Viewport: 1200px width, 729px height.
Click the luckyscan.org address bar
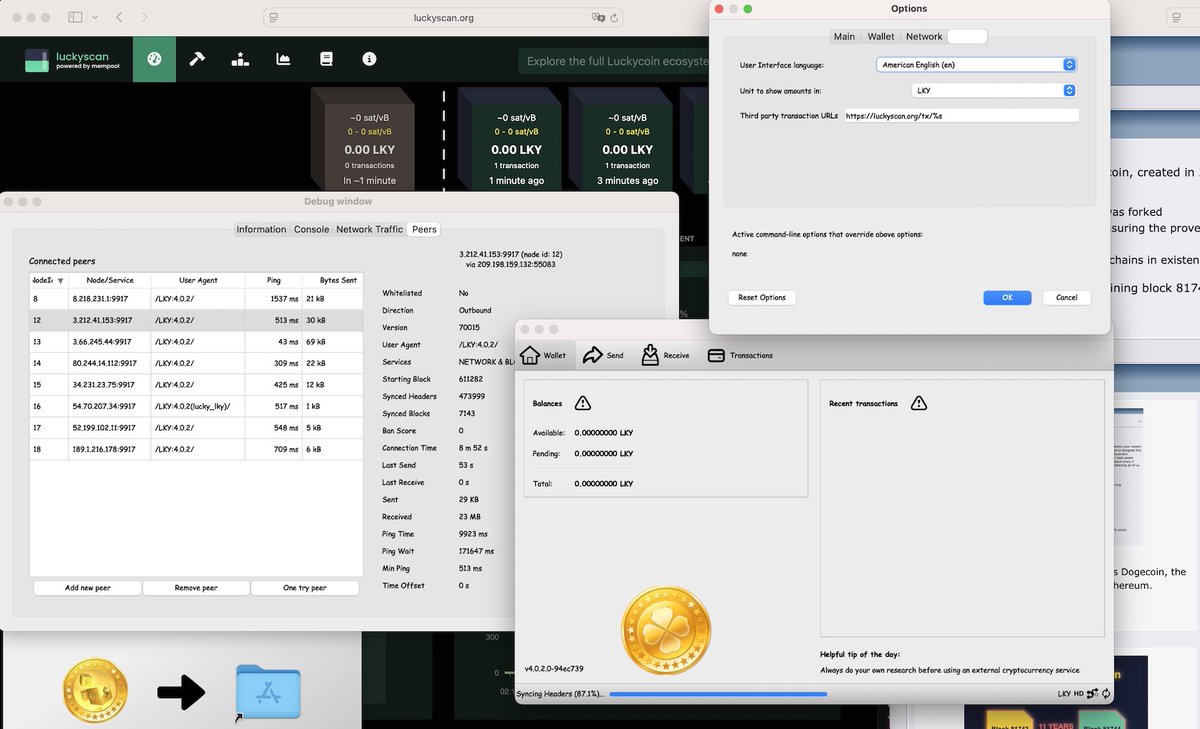coord(442,18)
